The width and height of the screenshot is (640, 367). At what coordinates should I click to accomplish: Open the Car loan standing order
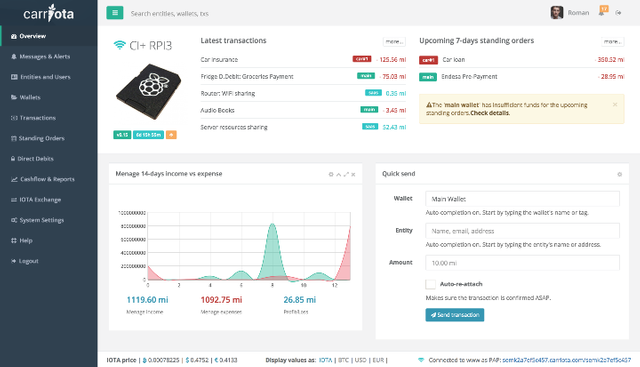point(522,60)
